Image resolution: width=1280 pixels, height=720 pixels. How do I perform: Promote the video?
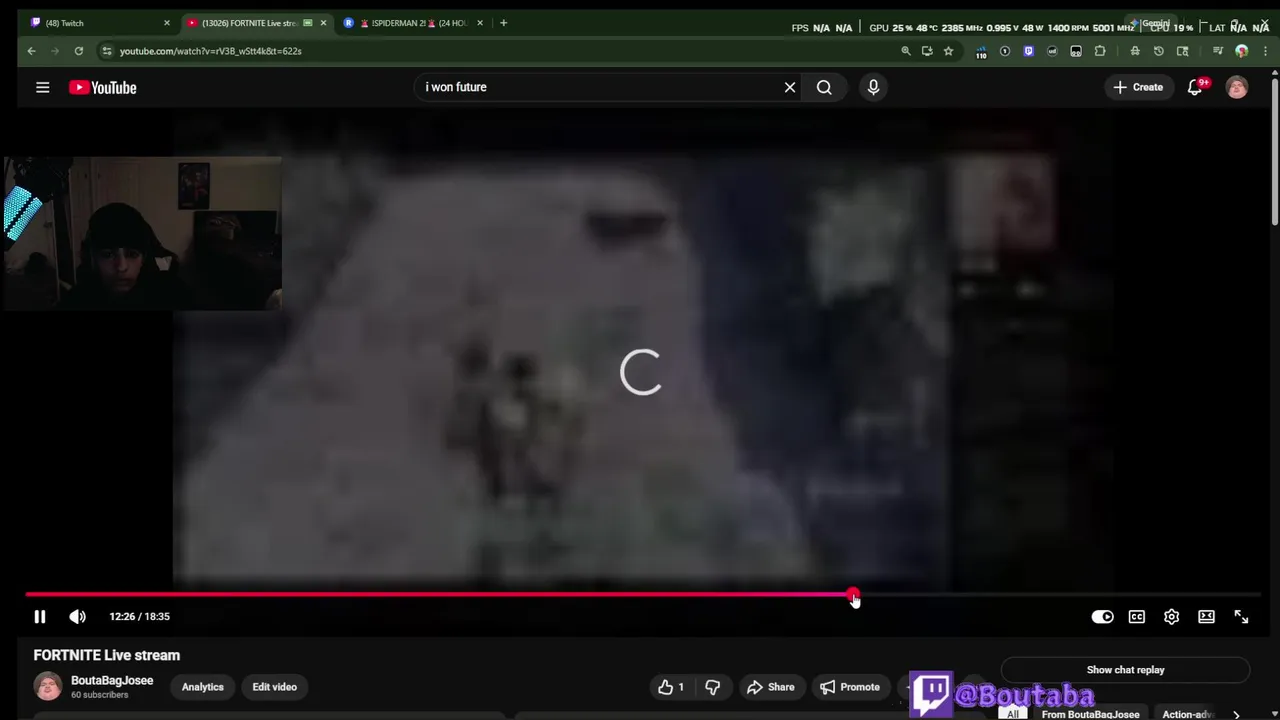coord(850,687)
